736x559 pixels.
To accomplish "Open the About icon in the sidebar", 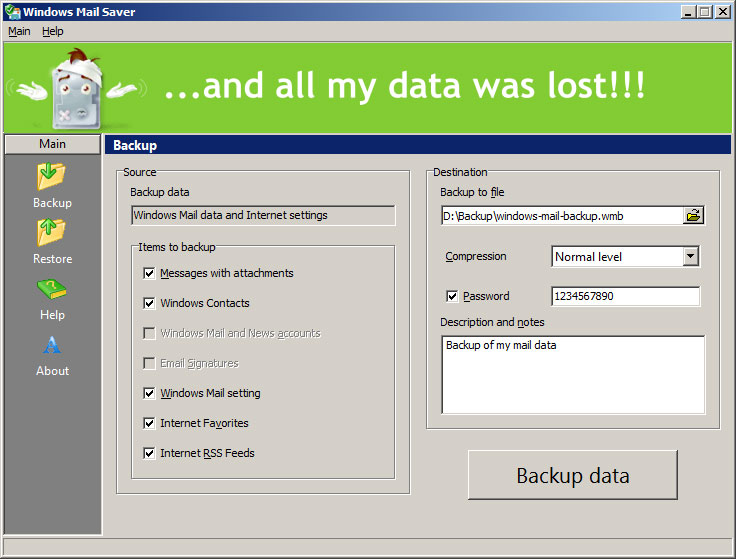I will click(52, 345).
